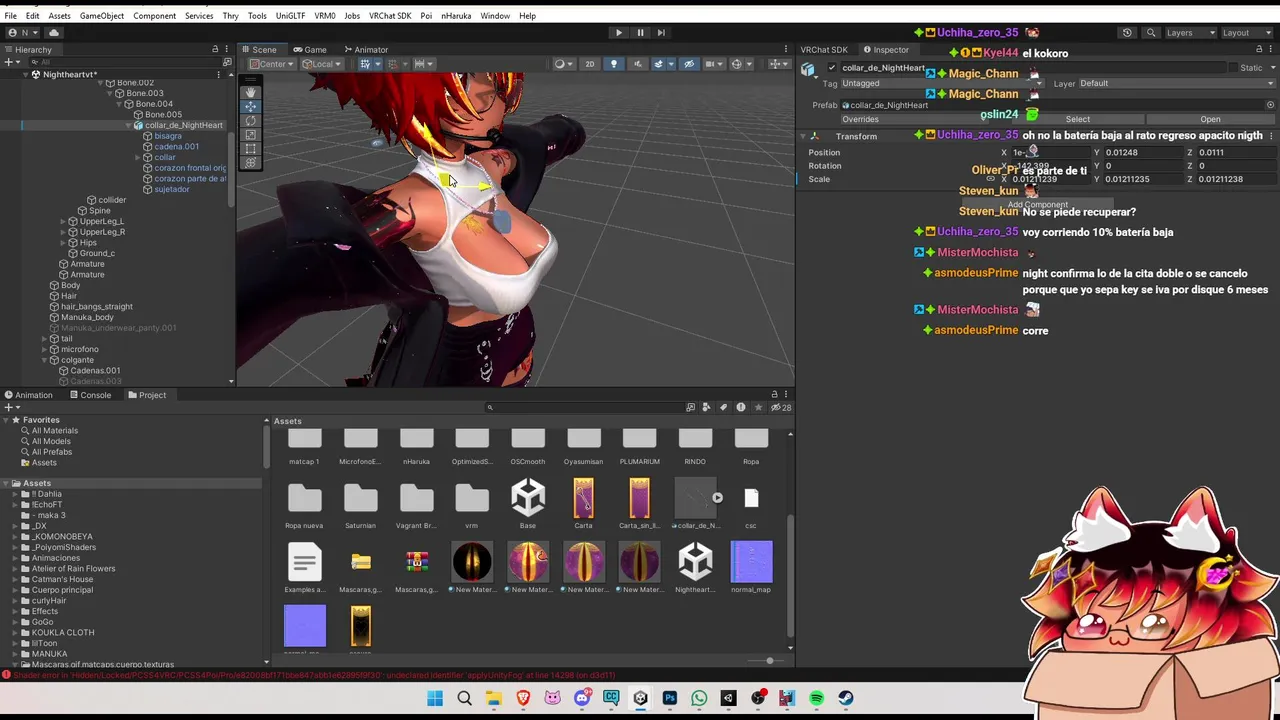Toggle scene effects (skybox/fx) button
Image resolution: width=1280 pixels, height=720 pixels.
point(658,64)
